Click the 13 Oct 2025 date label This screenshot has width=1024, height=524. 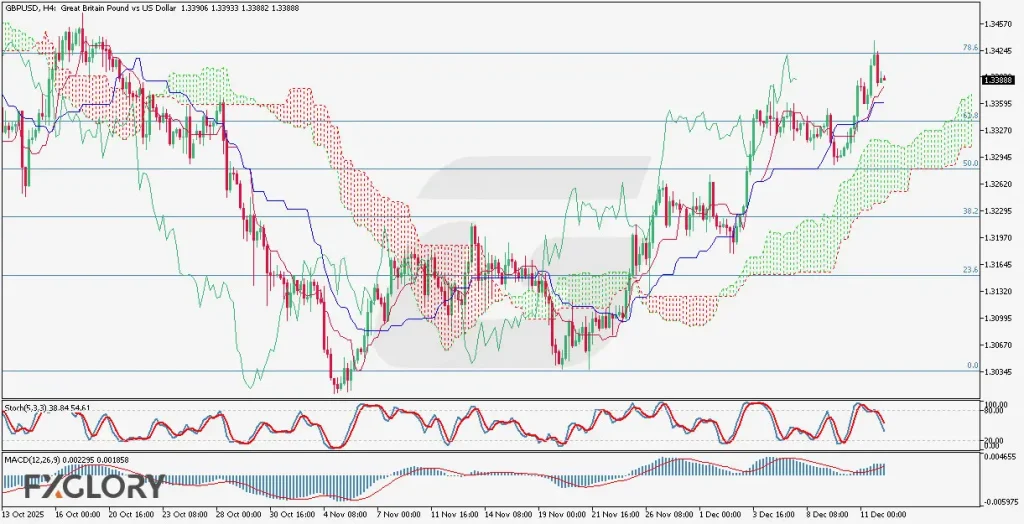24,515
